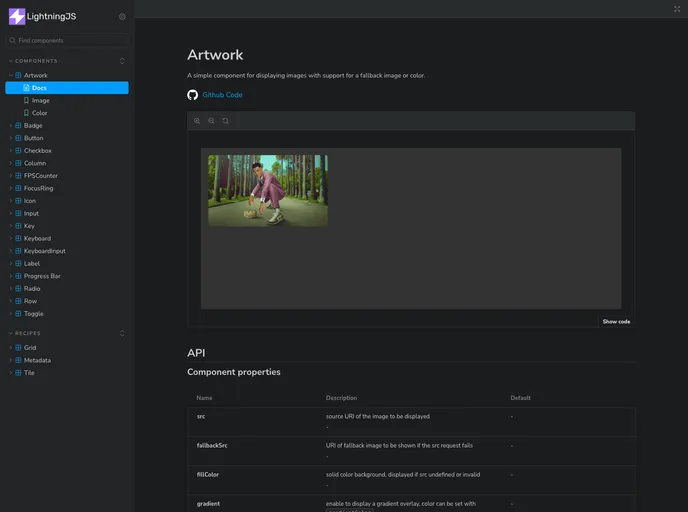This screenshot has width=688, height=512.
Task: Click the Toggle component grid icon
Action: pyautogui.click(x=18, y=314)
